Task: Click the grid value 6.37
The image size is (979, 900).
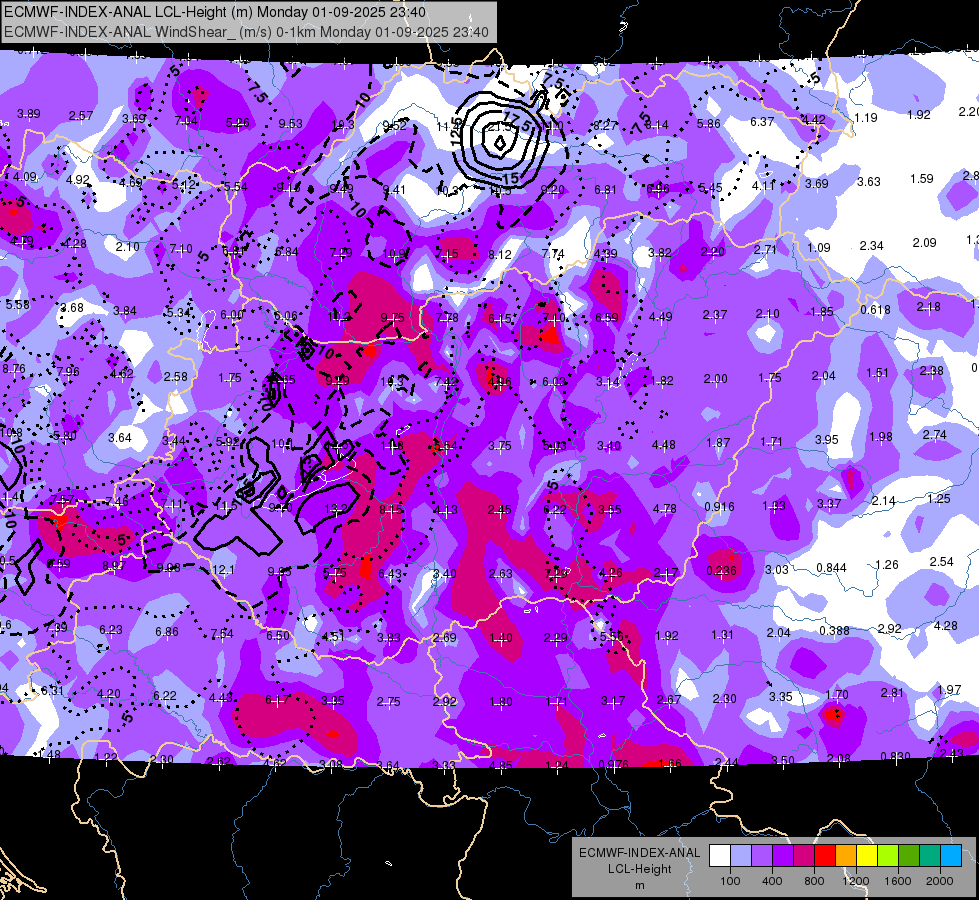Action: [762, 121]
